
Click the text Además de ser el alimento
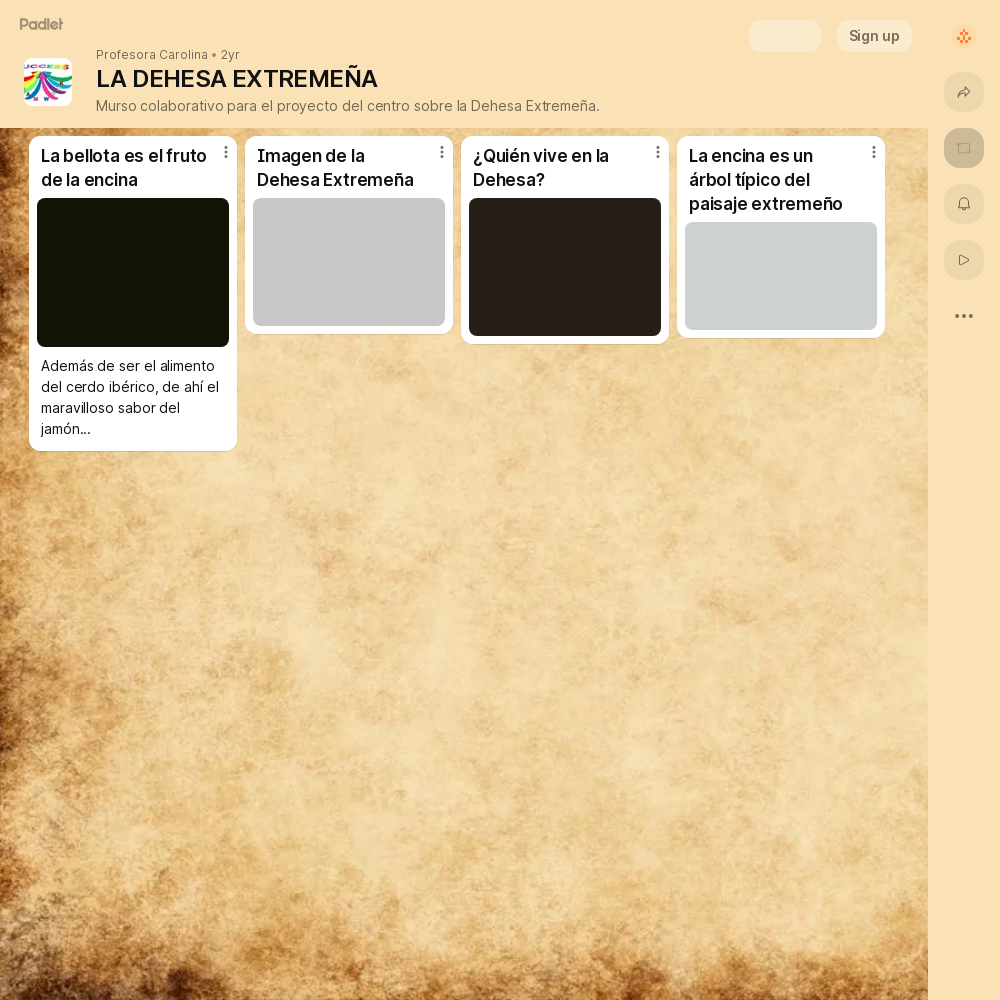click(x=130, y=397)
